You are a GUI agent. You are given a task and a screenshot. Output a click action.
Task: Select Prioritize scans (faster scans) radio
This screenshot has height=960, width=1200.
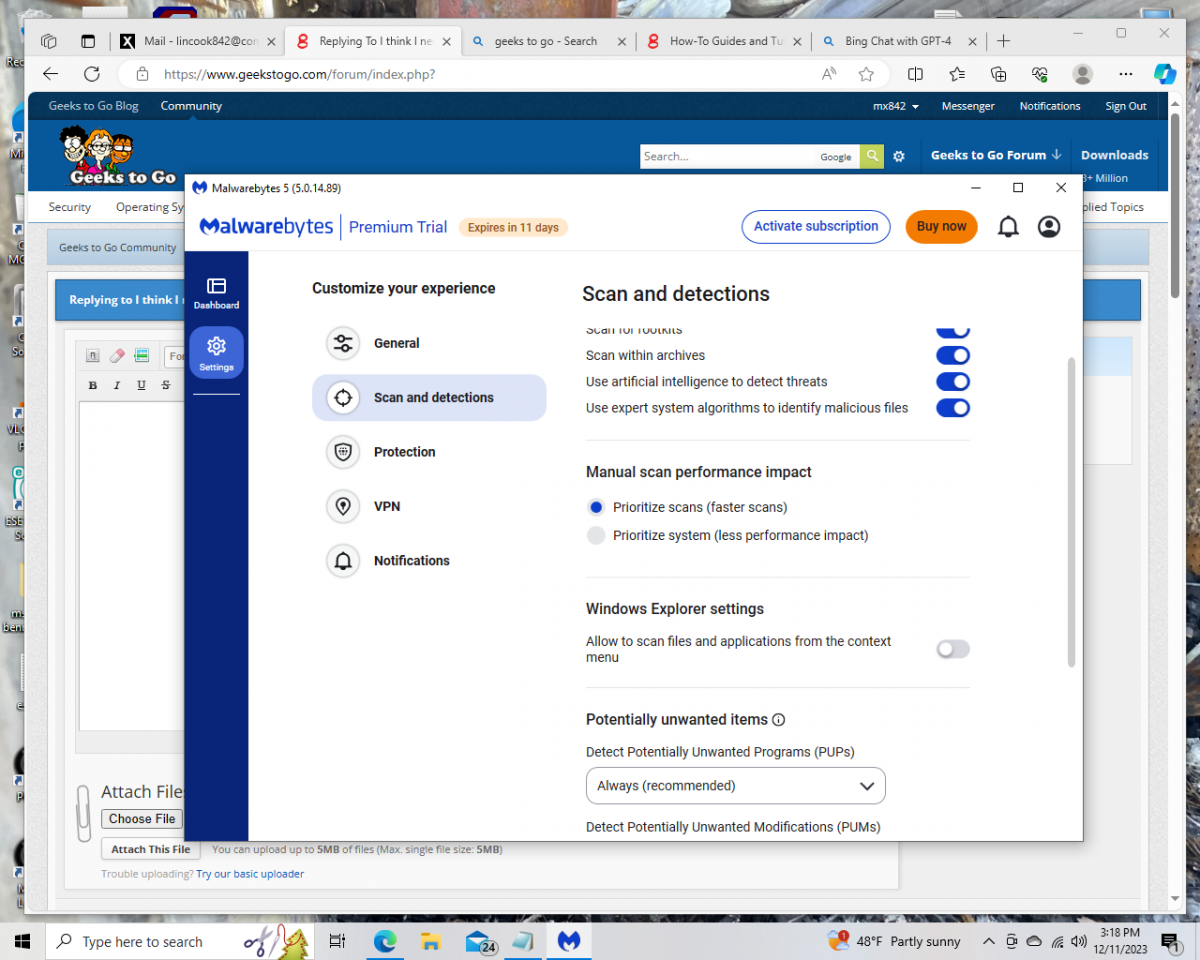coord(596,507)
